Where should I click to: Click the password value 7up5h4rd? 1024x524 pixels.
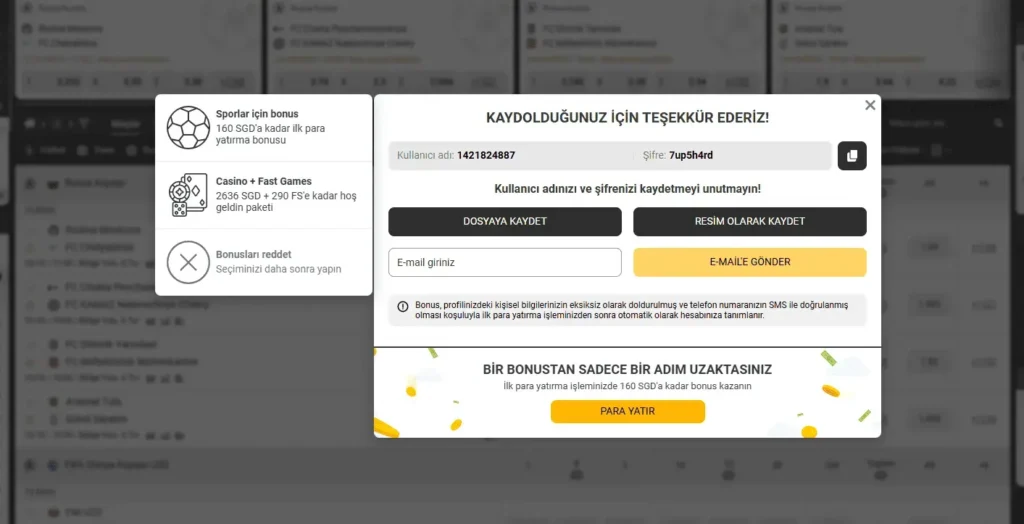coord(691,156)
